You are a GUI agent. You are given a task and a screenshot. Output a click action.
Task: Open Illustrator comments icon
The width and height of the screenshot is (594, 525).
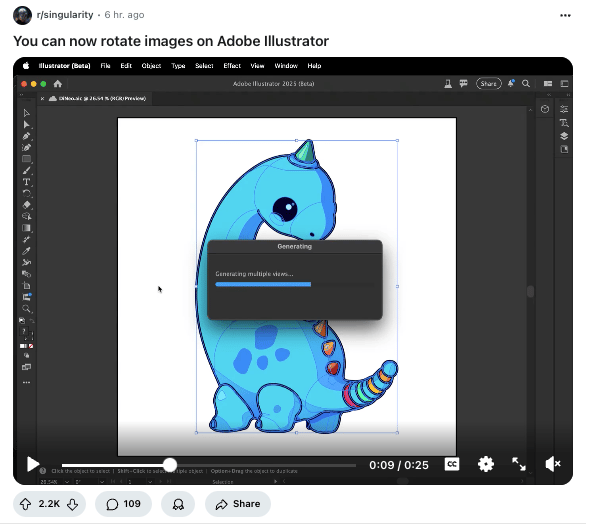click(x=463, y=83)
